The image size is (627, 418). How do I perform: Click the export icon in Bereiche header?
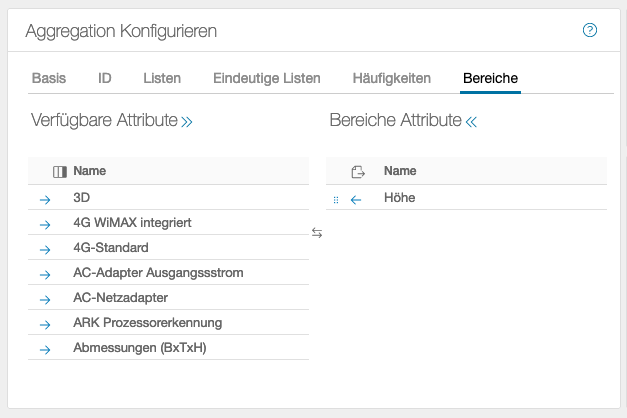point(357,172)
